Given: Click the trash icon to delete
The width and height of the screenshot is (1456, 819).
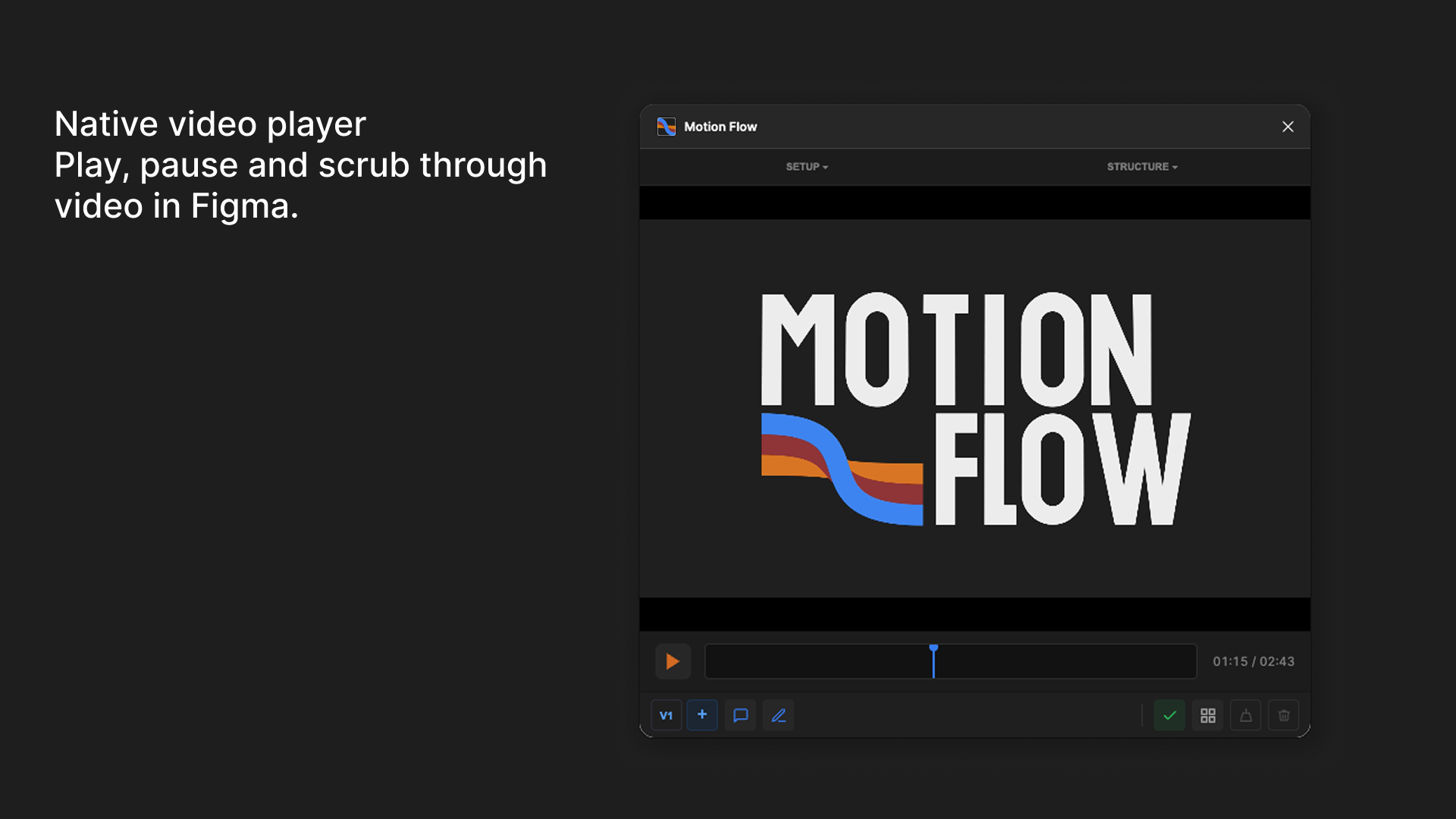Looking at the screenshot, I should coord(1283,715).
